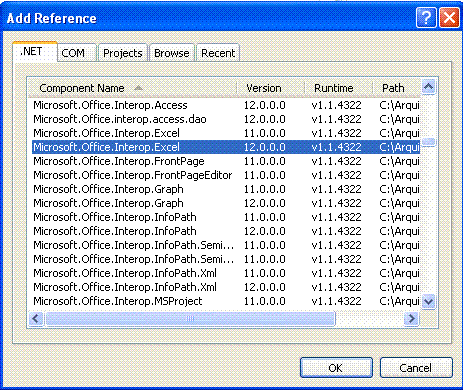The image size is (463, 390).
Task: Close the Add Reference dialog
Action: click(x=449, y=18)
